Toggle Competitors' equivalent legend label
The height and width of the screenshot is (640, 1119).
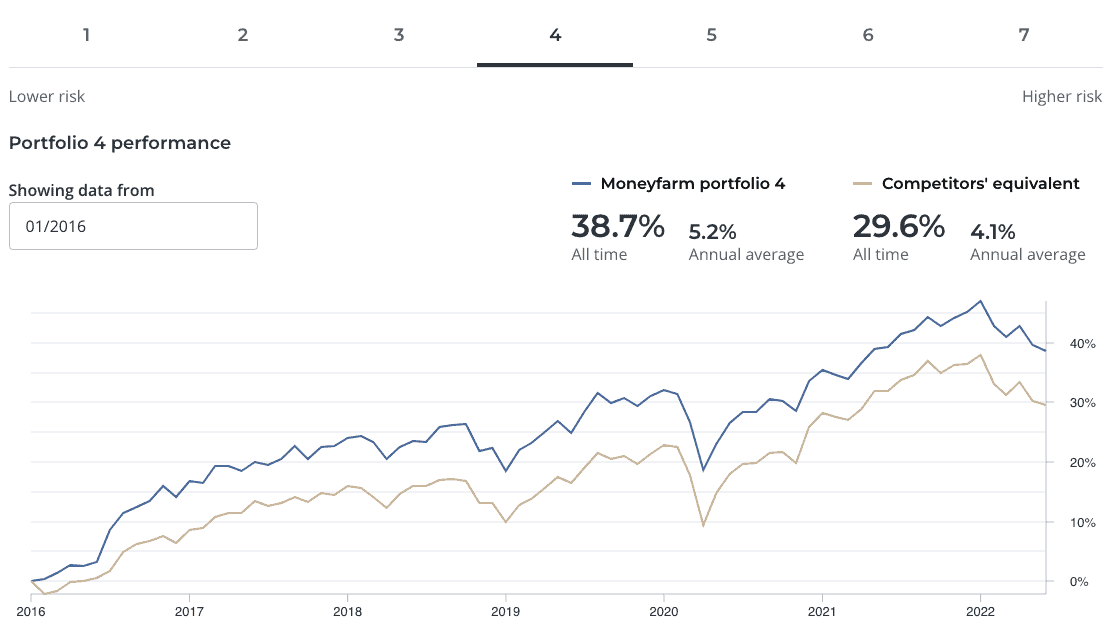pyautogui.click(x=981, y=183)
